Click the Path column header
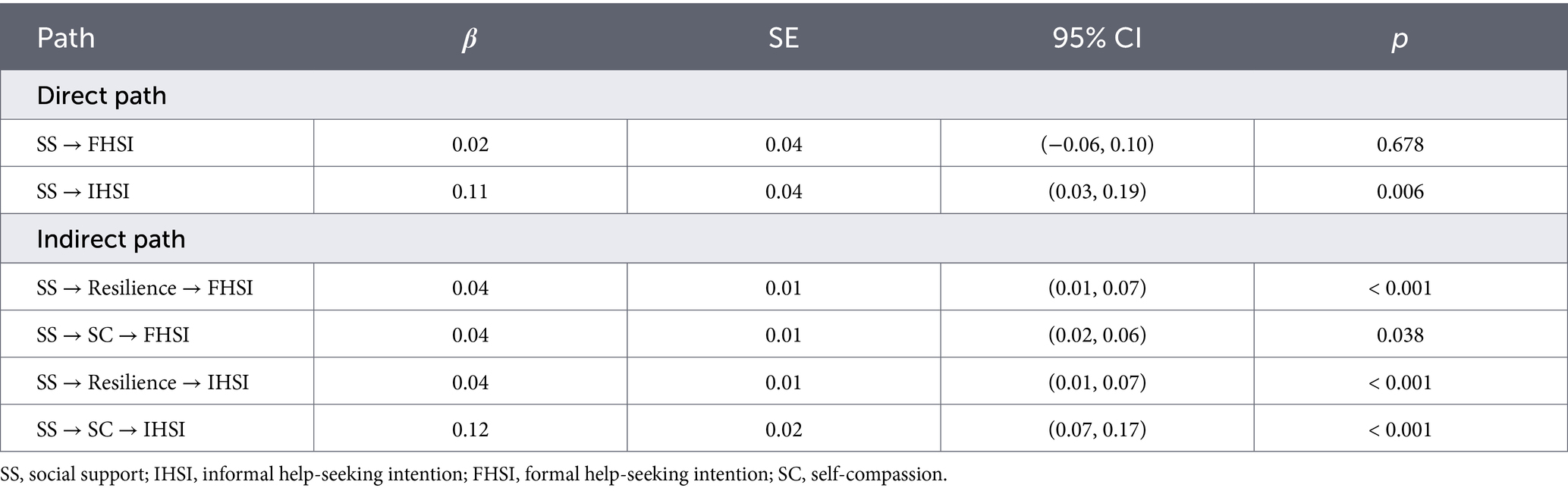Viewport: 1568px width, 491px height. tap(66, 38)
